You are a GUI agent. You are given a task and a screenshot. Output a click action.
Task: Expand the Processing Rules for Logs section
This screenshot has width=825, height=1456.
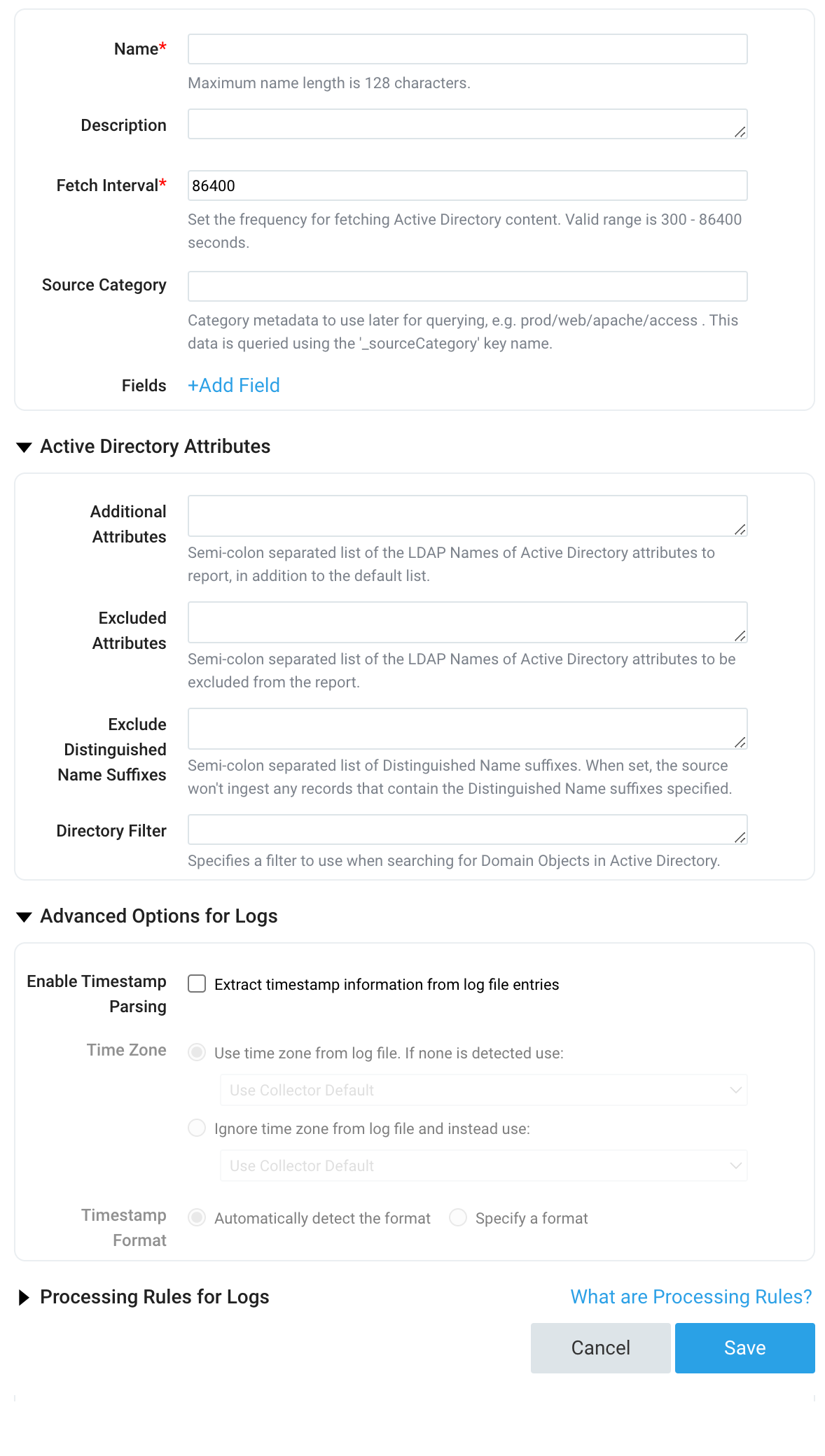[x=25, y=1298]
